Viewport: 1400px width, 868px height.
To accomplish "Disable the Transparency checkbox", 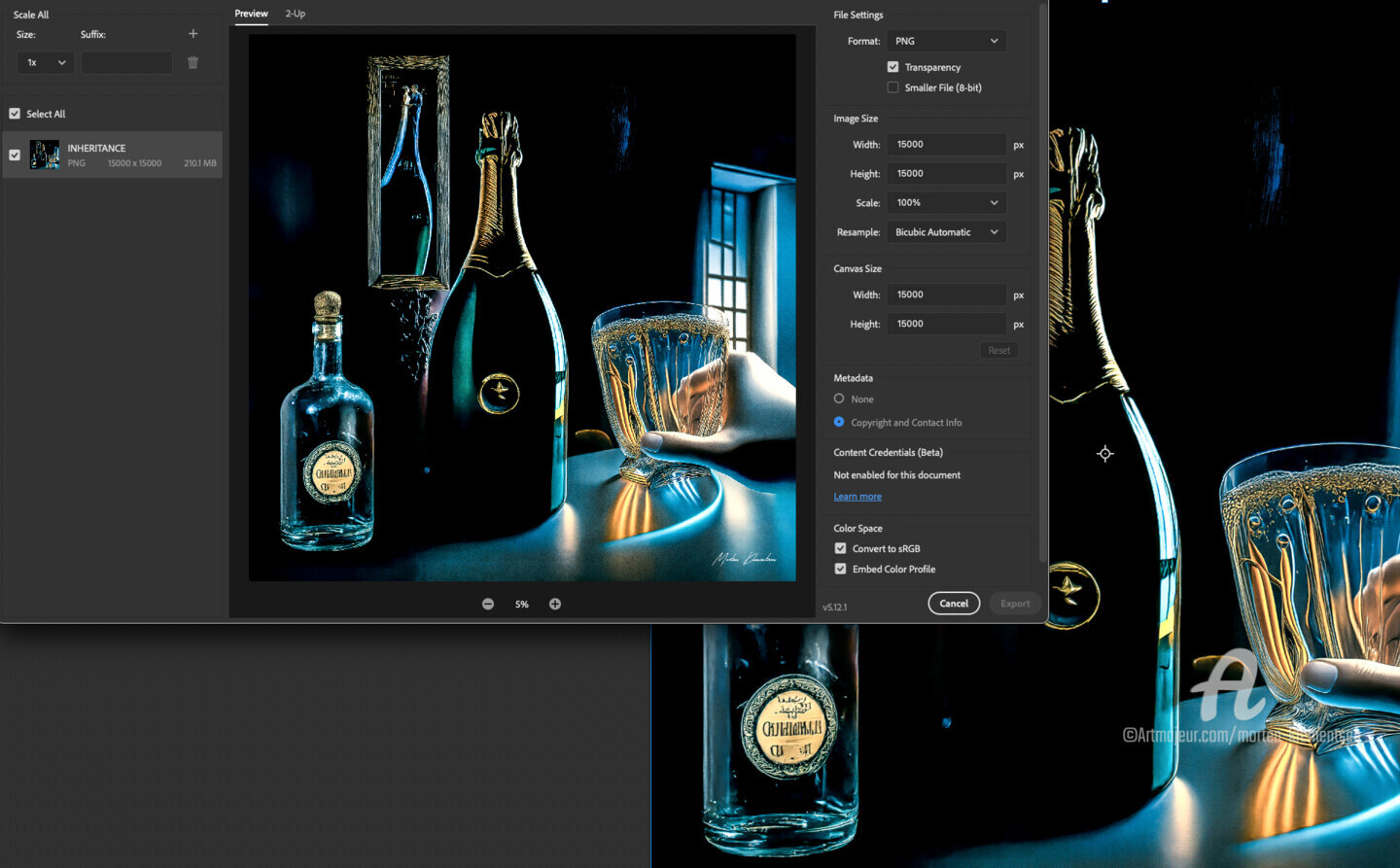I will [x=892, y=67].
